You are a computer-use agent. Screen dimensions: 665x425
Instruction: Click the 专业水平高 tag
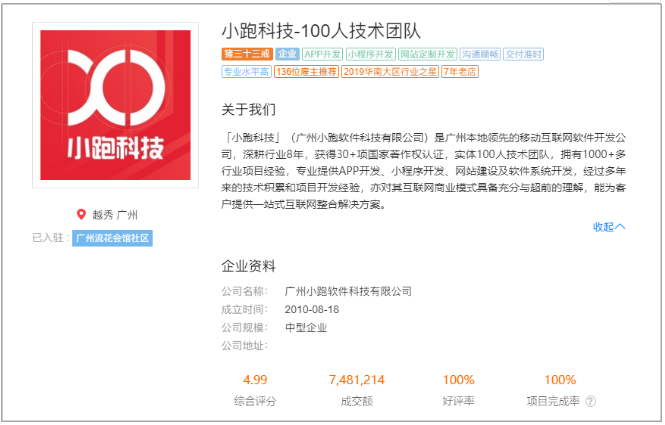(x=246, y=72)
